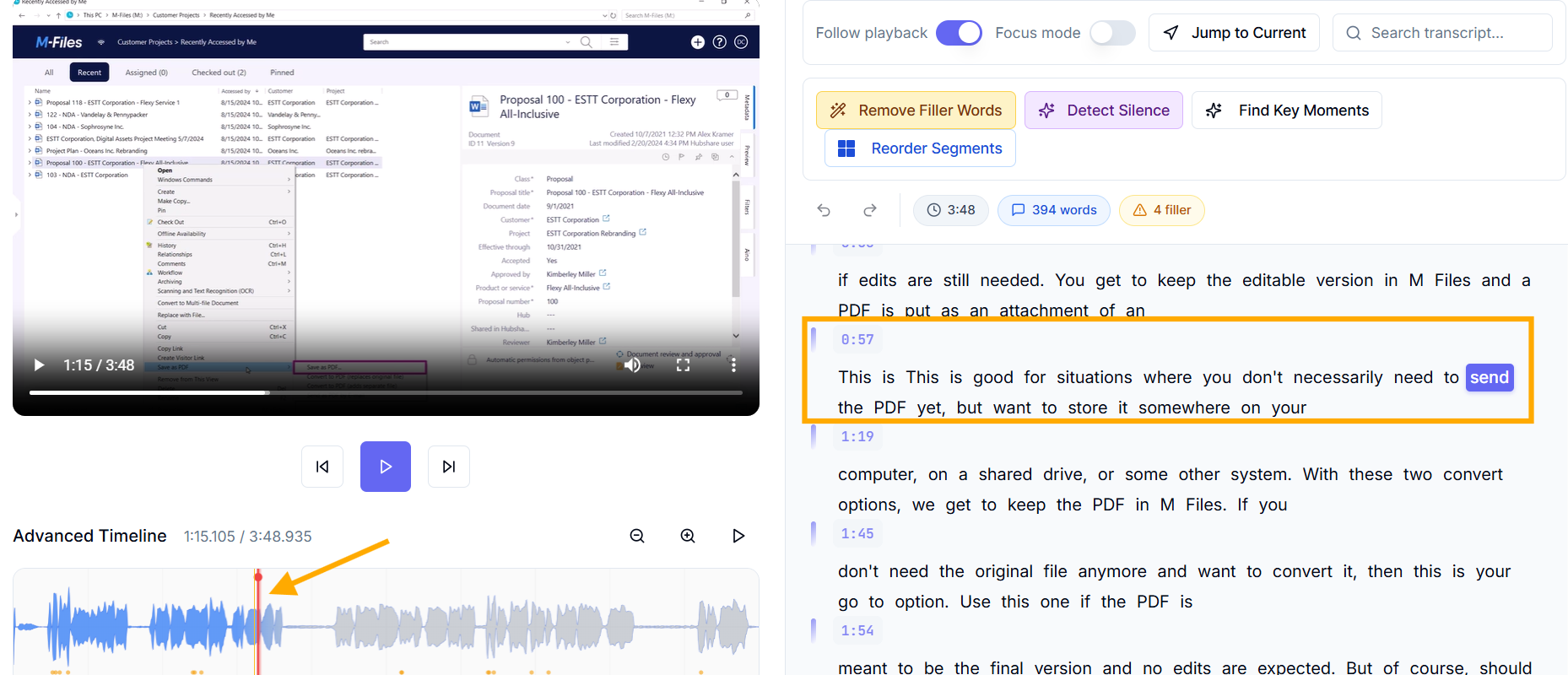Click the 1:15.105 / 3:48.935 timeline time readout
The height and width of the screenshot is (675, 1568).
pos(248,537)
